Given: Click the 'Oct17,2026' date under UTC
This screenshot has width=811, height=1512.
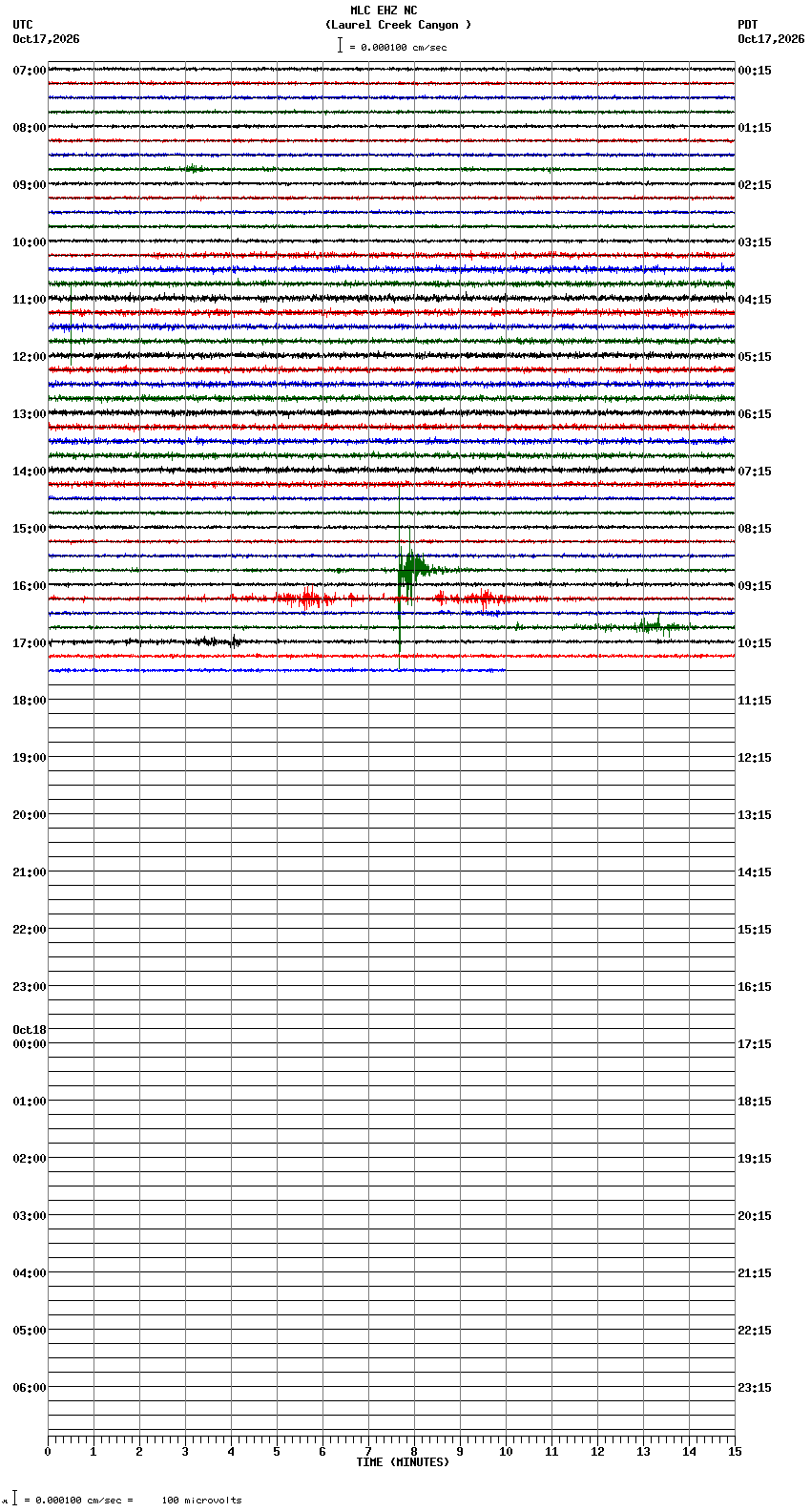Looking at the screenshot, I should 47,39.
